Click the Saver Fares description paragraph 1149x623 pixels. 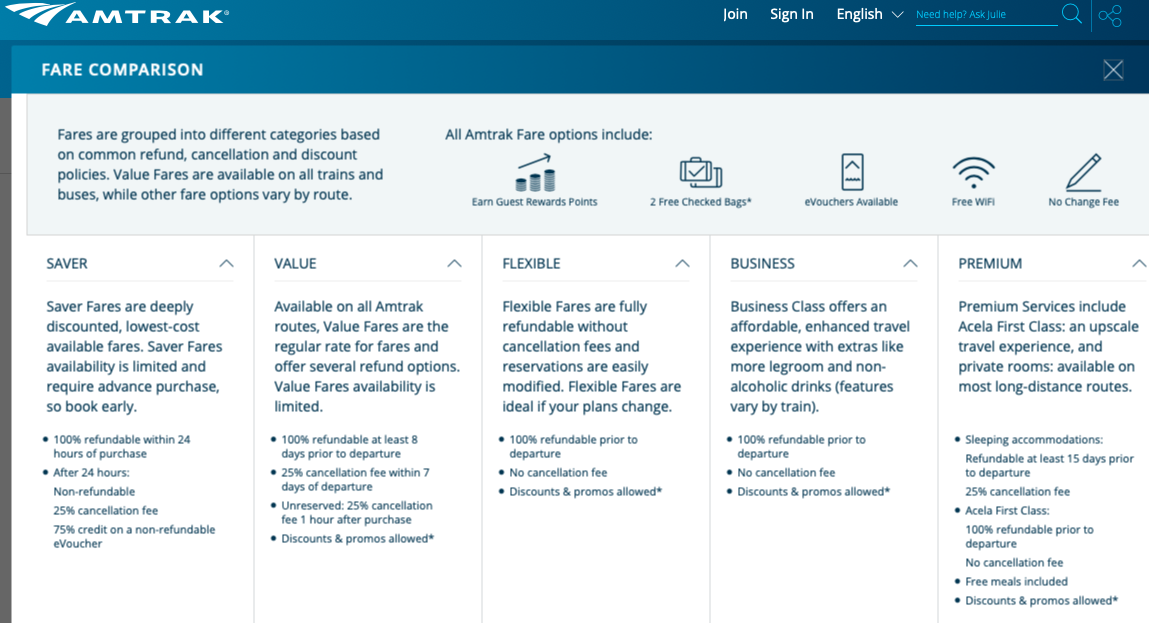click(134, 356)
